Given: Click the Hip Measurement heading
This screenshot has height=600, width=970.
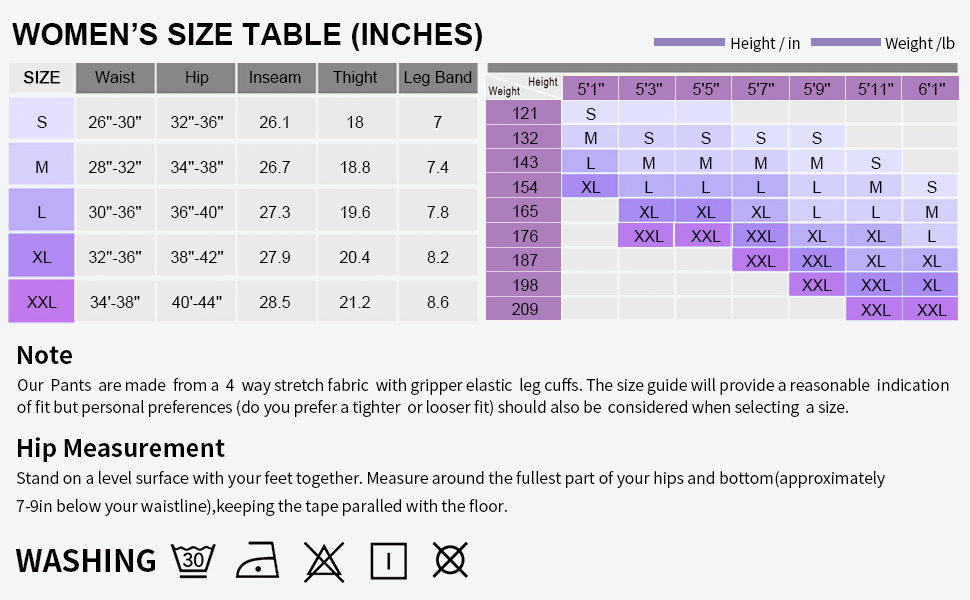Looking at the screenshot, I should [x=121, y=447].
